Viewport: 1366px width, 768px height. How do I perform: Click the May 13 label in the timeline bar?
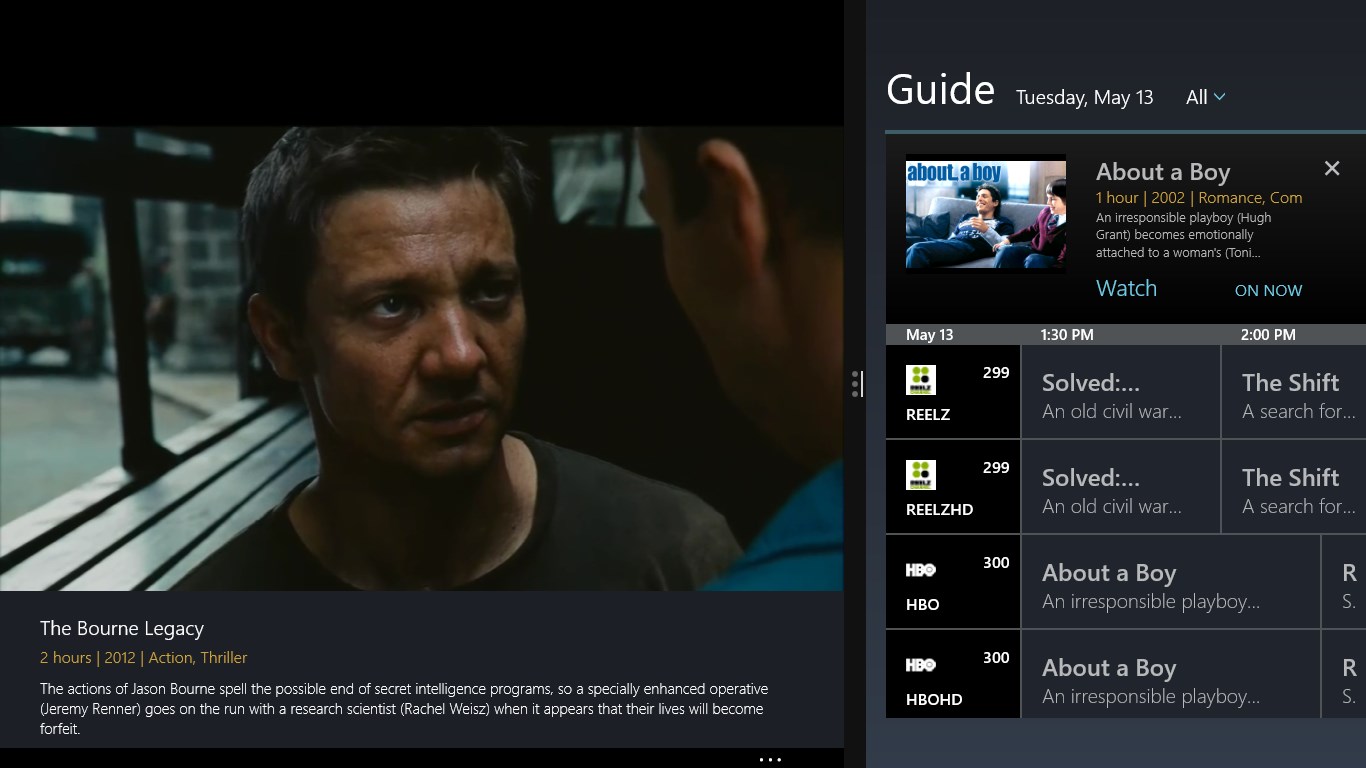point(930,334)
